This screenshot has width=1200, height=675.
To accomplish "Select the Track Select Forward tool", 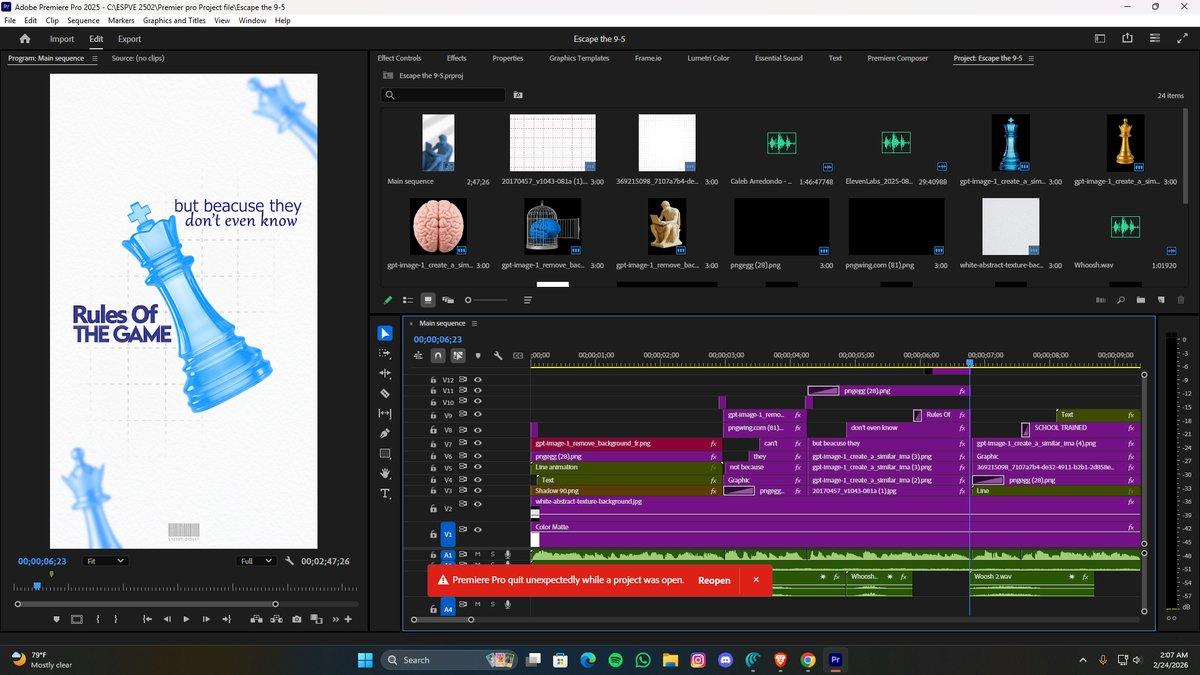I will [x=385, y=353].
